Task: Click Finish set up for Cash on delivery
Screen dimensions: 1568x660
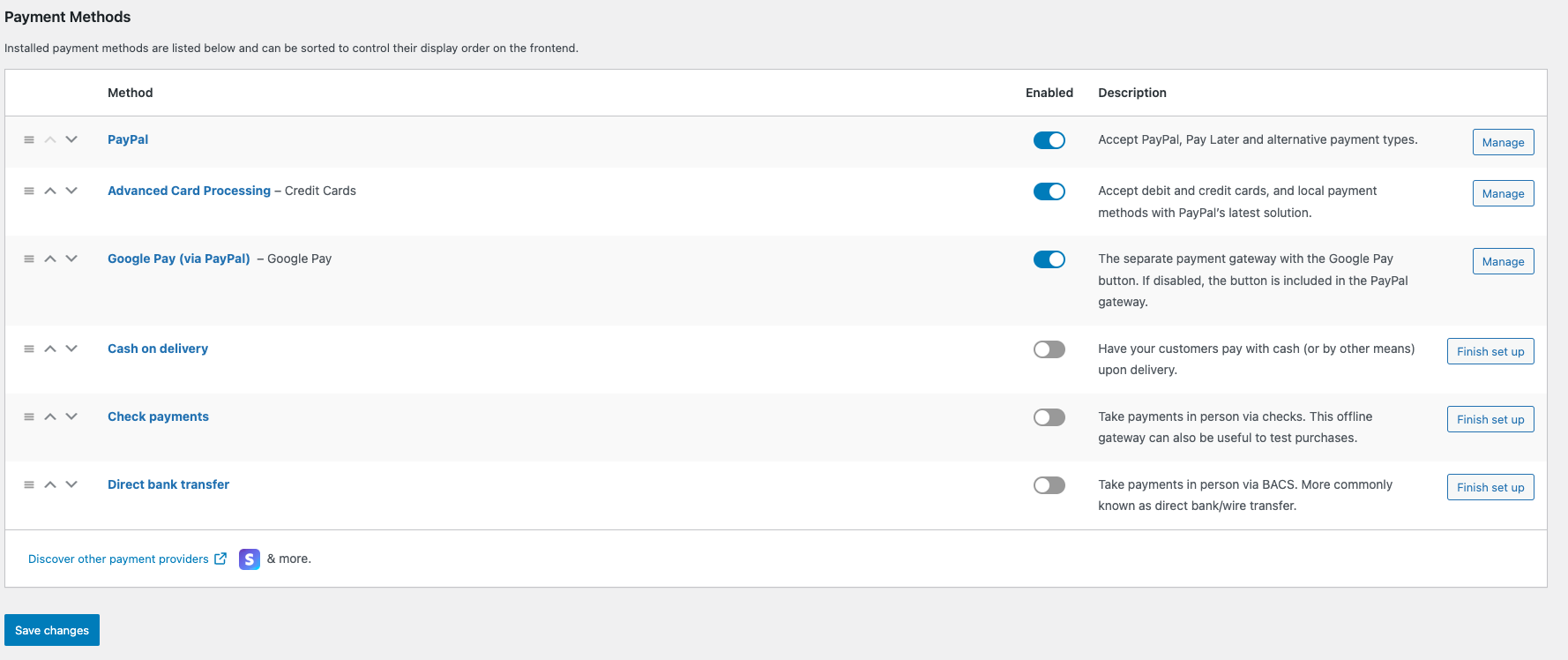Action: click(1490, 351)
